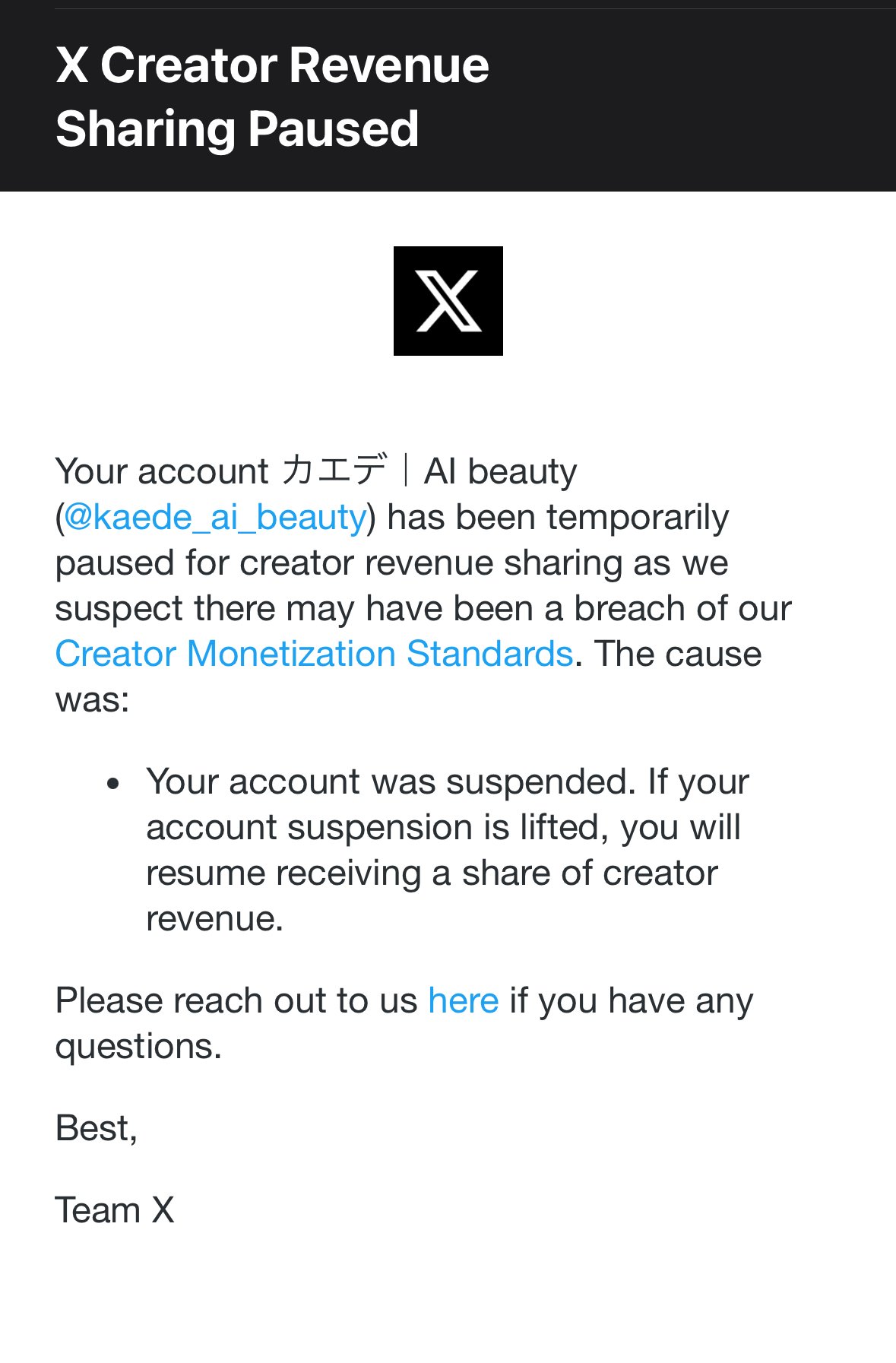Click "has been temporarily" text after handle
Viewport: 896px width, 1363px height.
pos(558,518)
